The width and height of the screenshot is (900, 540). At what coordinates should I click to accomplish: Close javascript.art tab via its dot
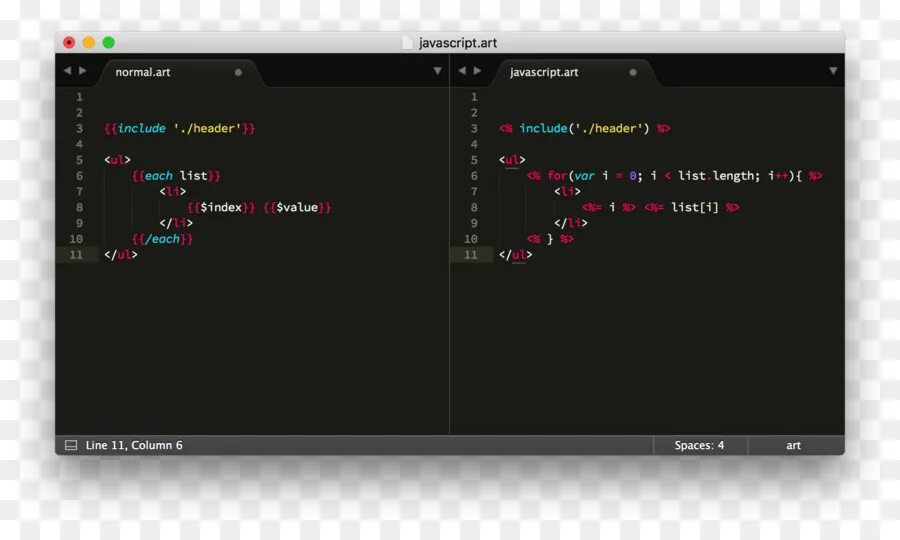(x=633, y=72)
